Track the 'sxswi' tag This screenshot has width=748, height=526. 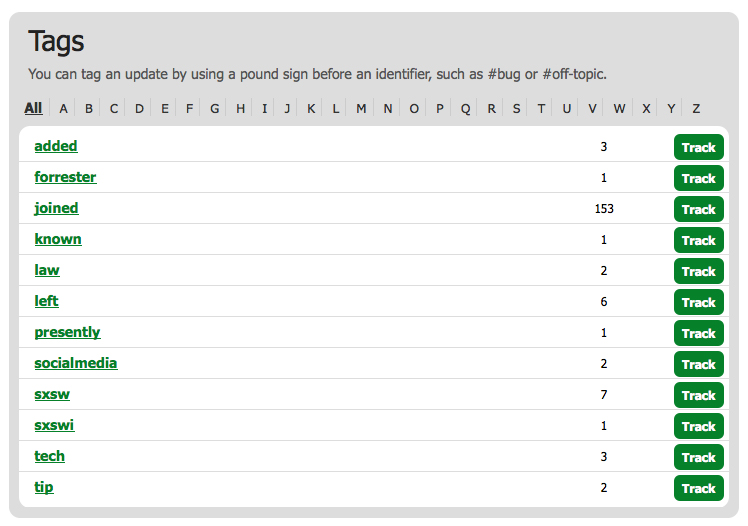click(x=698, y=426)
